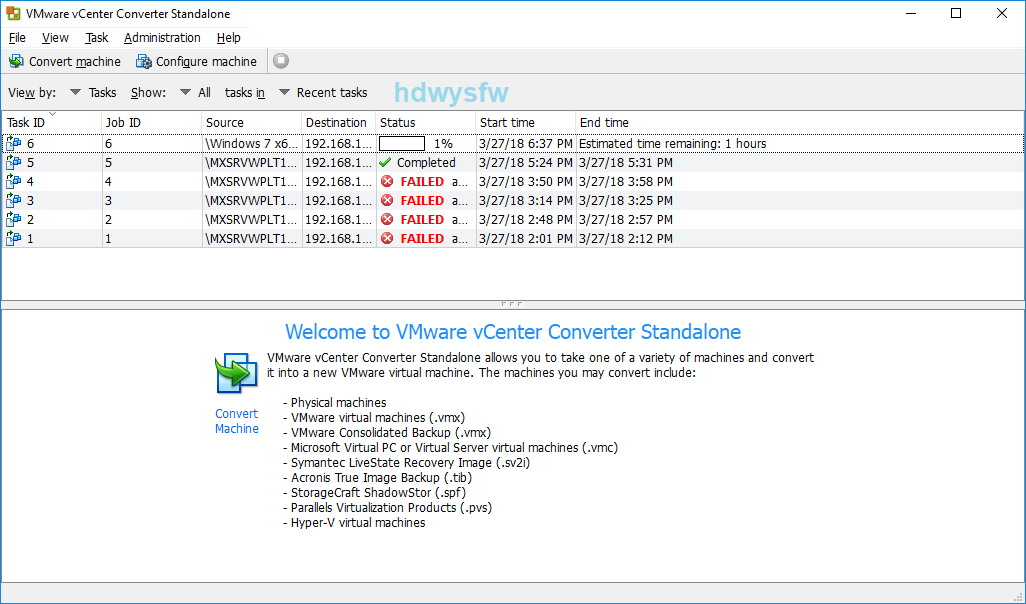Sort by the Status column header
The image size is (1026, 604).
pos(426,122)
